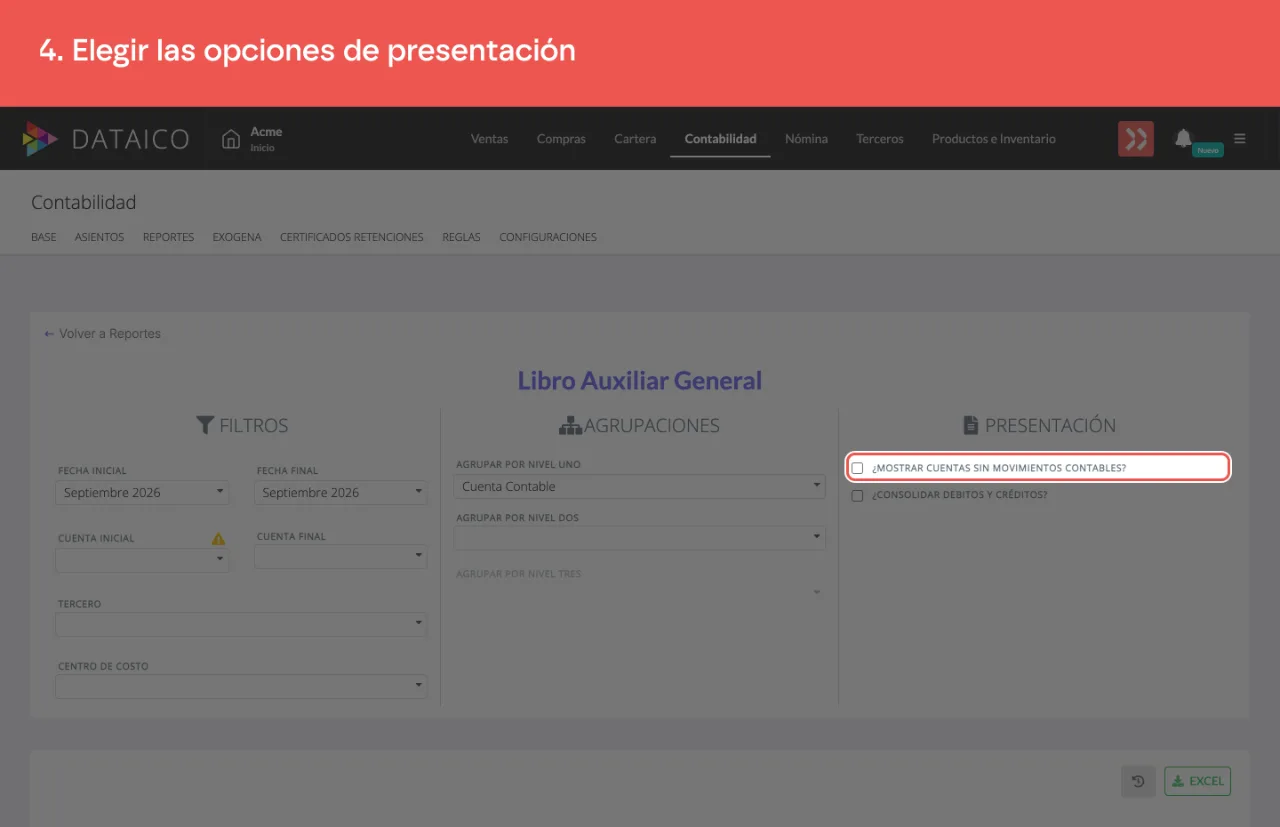Select the Contabilidad menu
The height and width of the screenshot is (827, 1280).
[720, 139]
